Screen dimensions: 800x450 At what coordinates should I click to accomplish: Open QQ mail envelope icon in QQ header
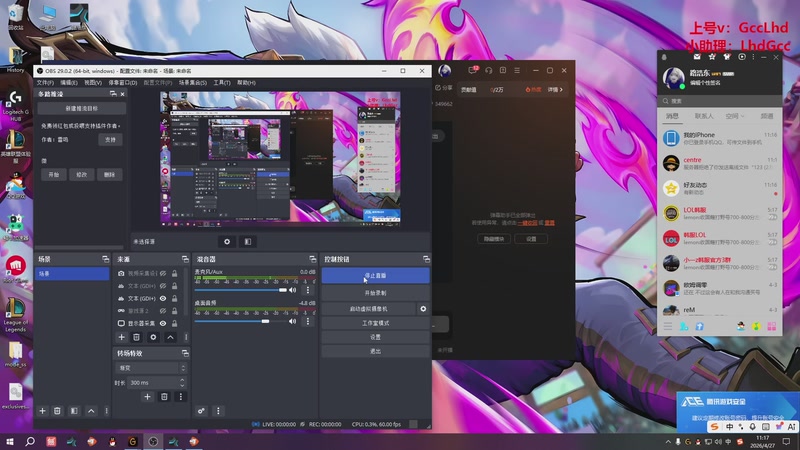coord(697,57)
